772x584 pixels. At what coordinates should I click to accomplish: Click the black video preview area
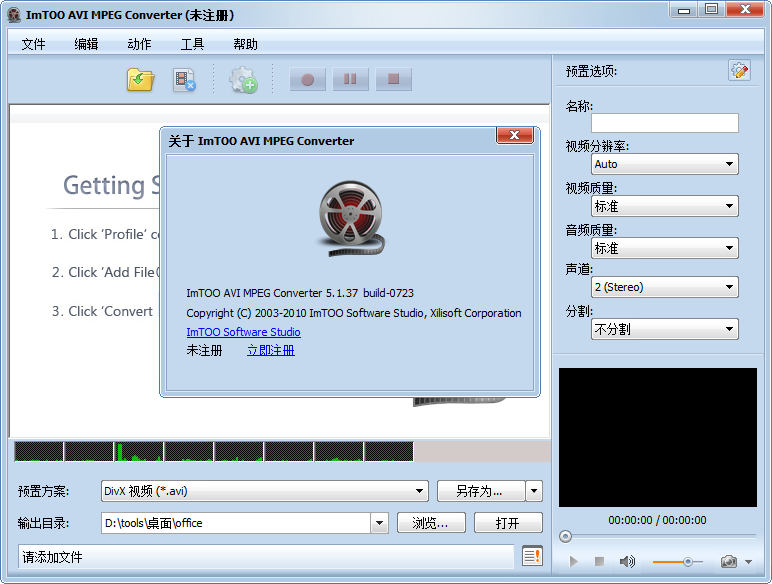(658, 437)
